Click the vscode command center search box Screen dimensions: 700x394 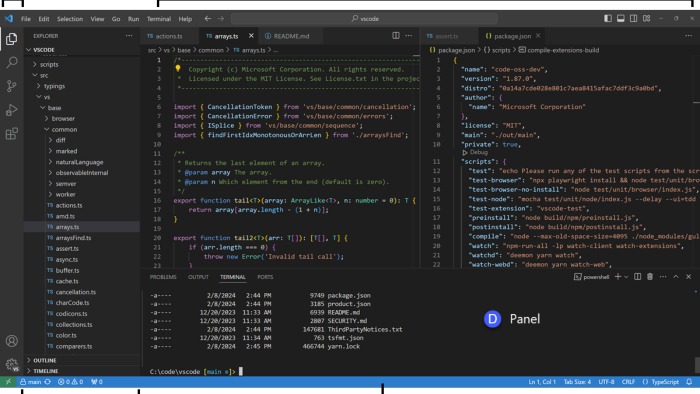tap(364, 19)
